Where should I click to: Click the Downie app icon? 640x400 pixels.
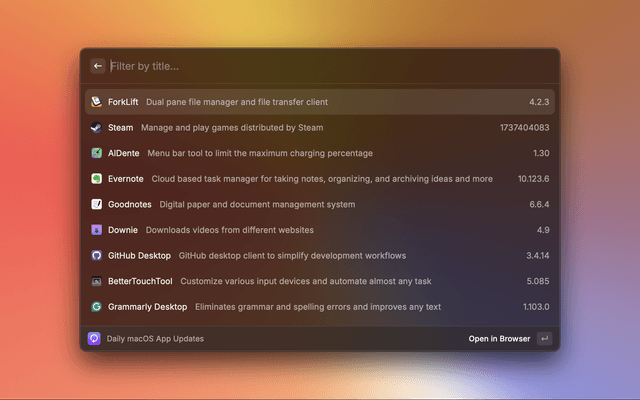click(97, 230)
